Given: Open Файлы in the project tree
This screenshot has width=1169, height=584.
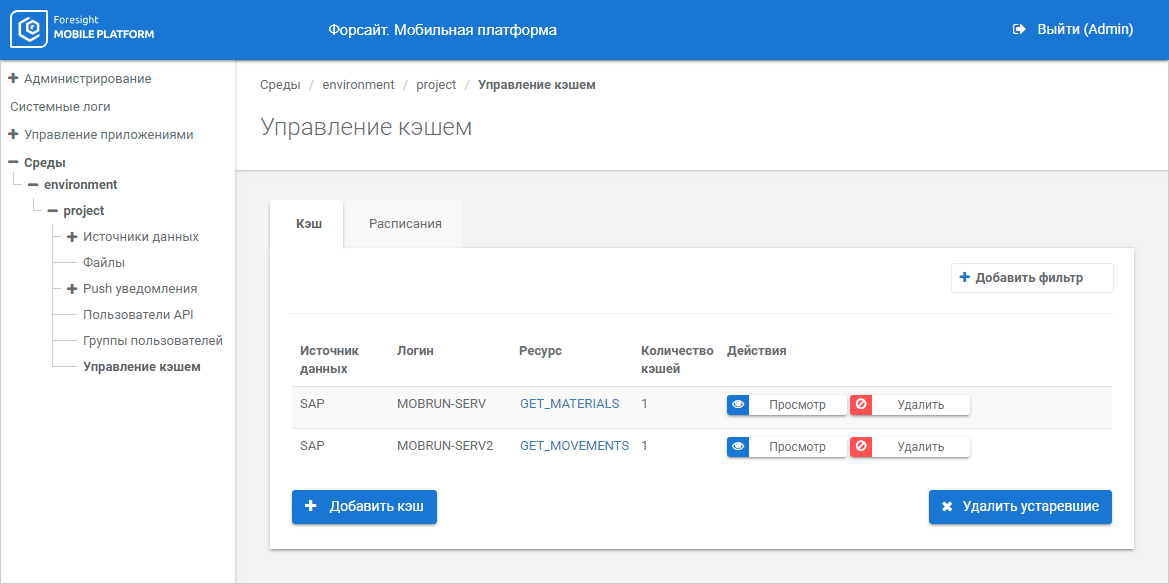Looking at the screenshot, I should tap(104, 263).
